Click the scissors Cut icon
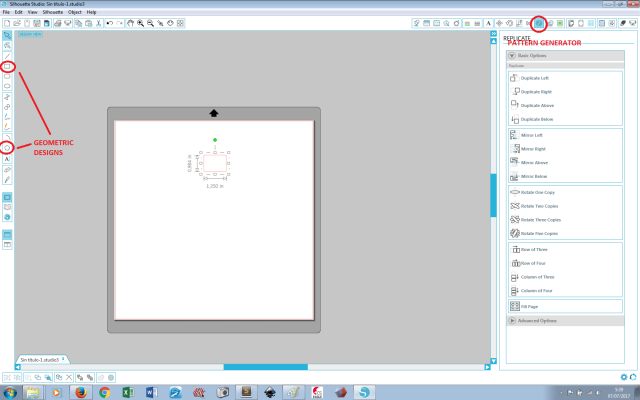 [x=98, y=23]
